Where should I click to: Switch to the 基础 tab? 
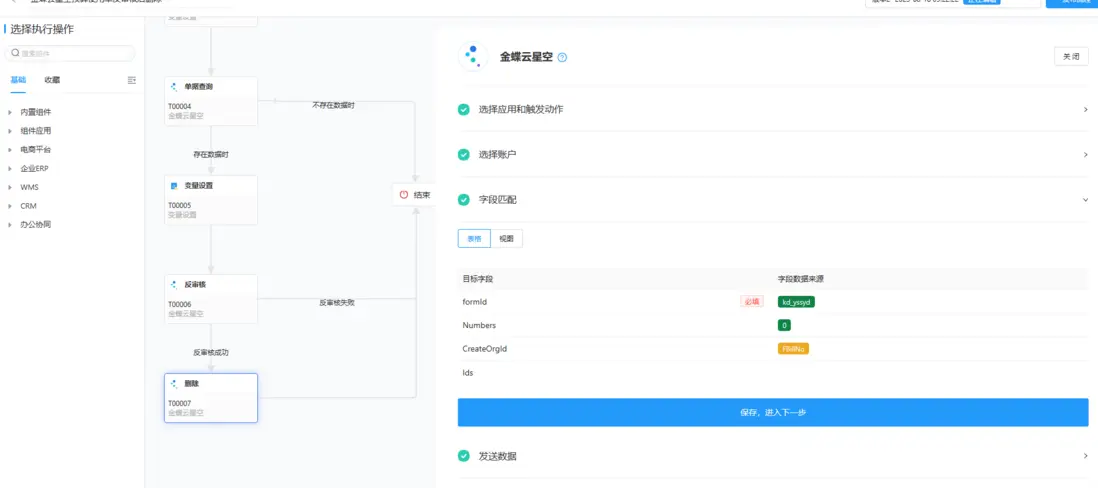click(x=18, y=80)
